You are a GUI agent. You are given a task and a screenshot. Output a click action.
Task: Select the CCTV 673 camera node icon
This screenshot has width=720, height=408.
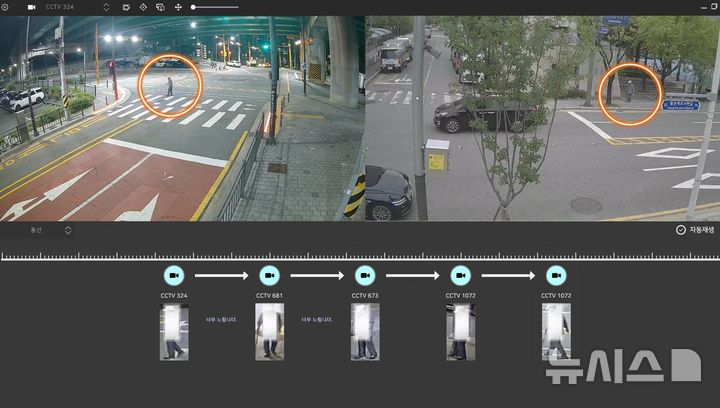(365, 275)
